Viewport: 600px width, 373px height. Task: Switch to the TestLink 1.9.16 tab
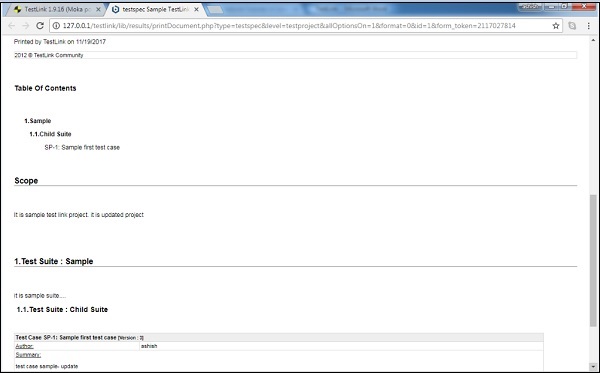[55, 10]
